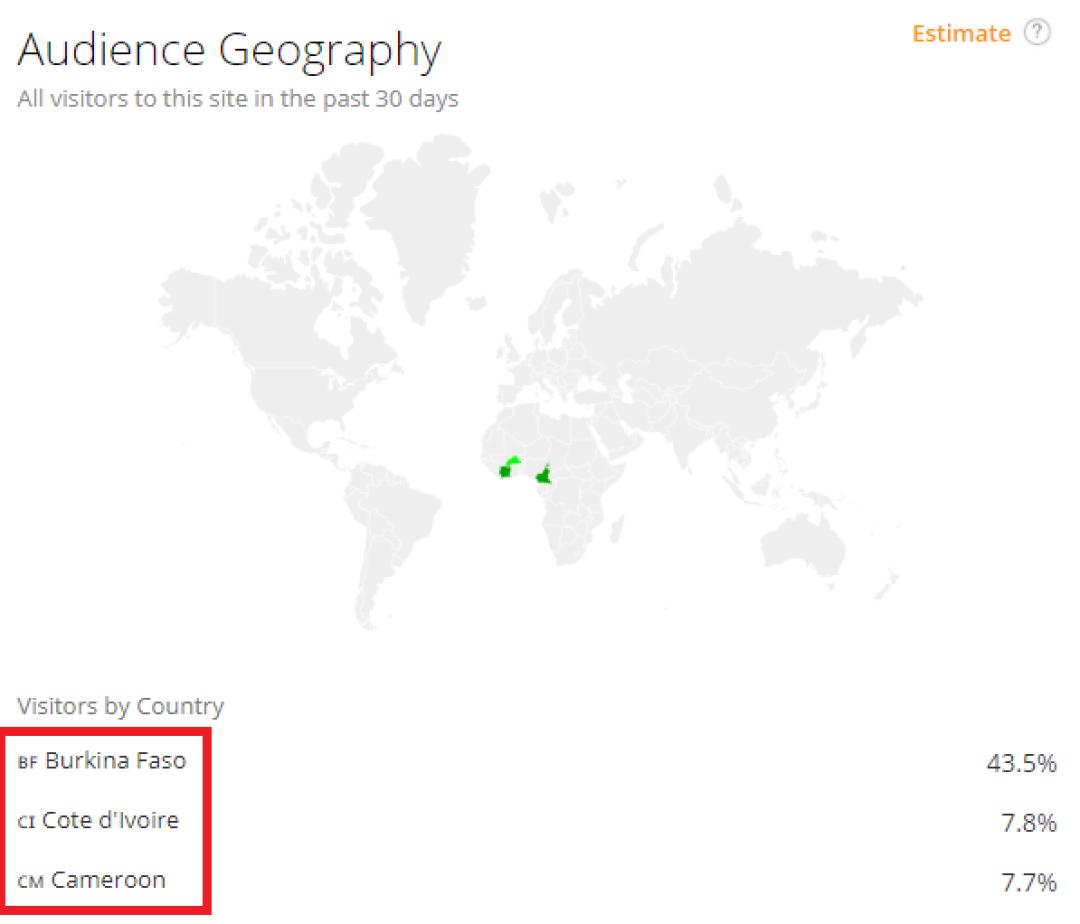Click the past 30 days subtitle text
1080x924 pixels.
tap(238, 99)
